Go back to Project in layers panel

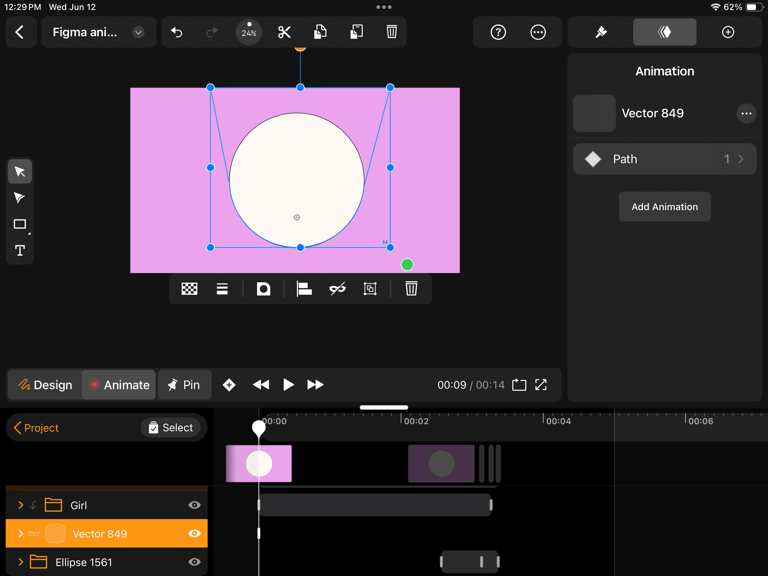point(36,428)
